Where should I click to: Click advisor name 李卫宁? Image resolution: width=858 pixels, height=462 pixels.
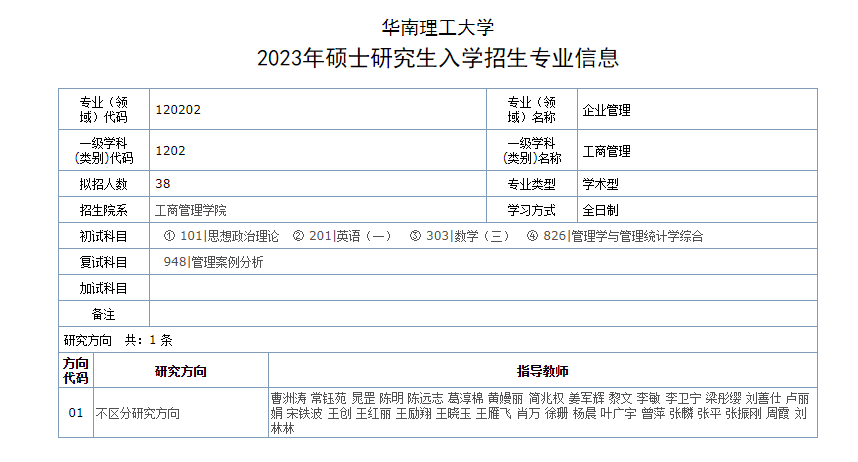click(683, 398)
